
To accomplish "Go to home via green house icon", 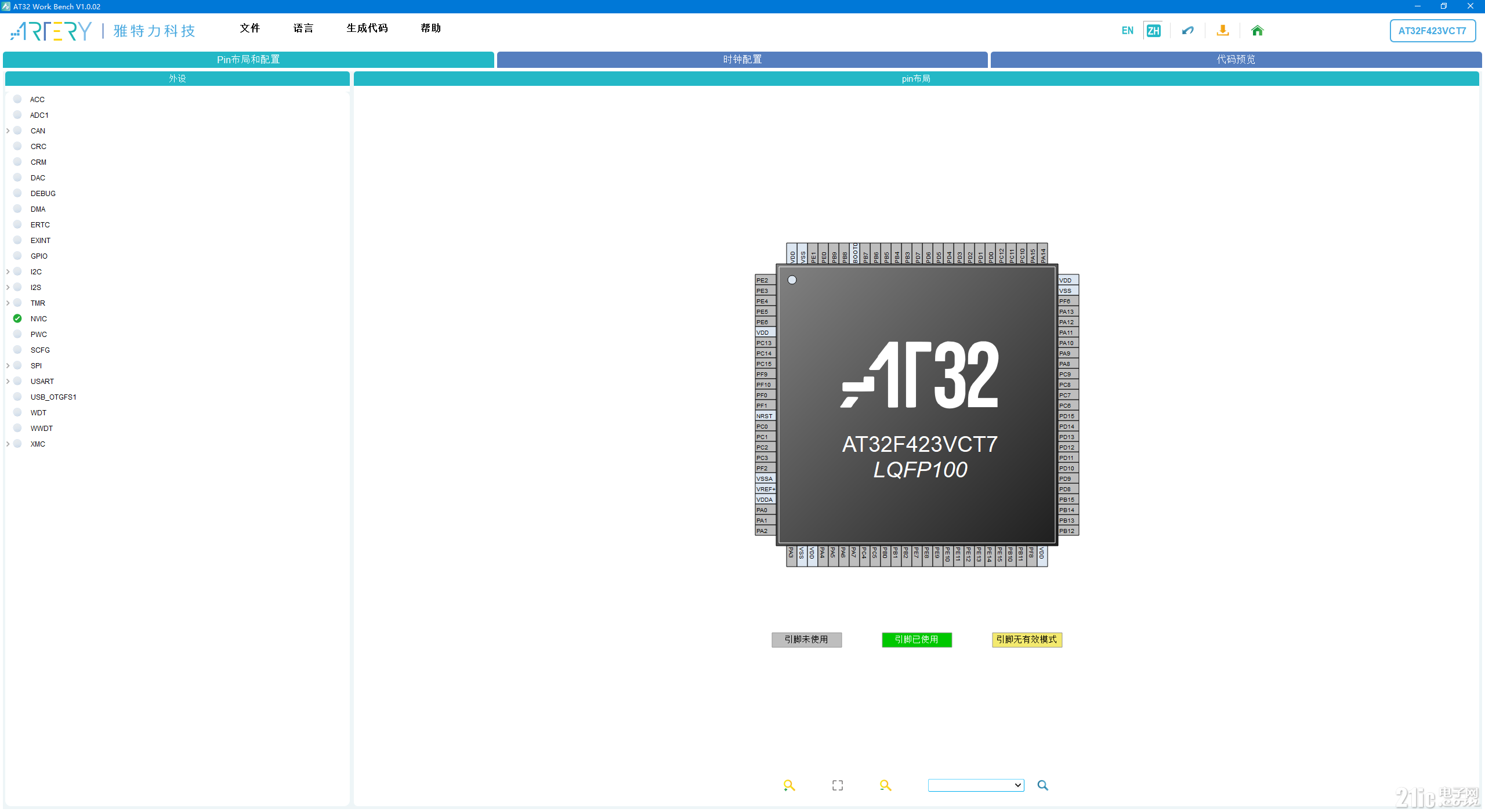I will [1257, 31].
